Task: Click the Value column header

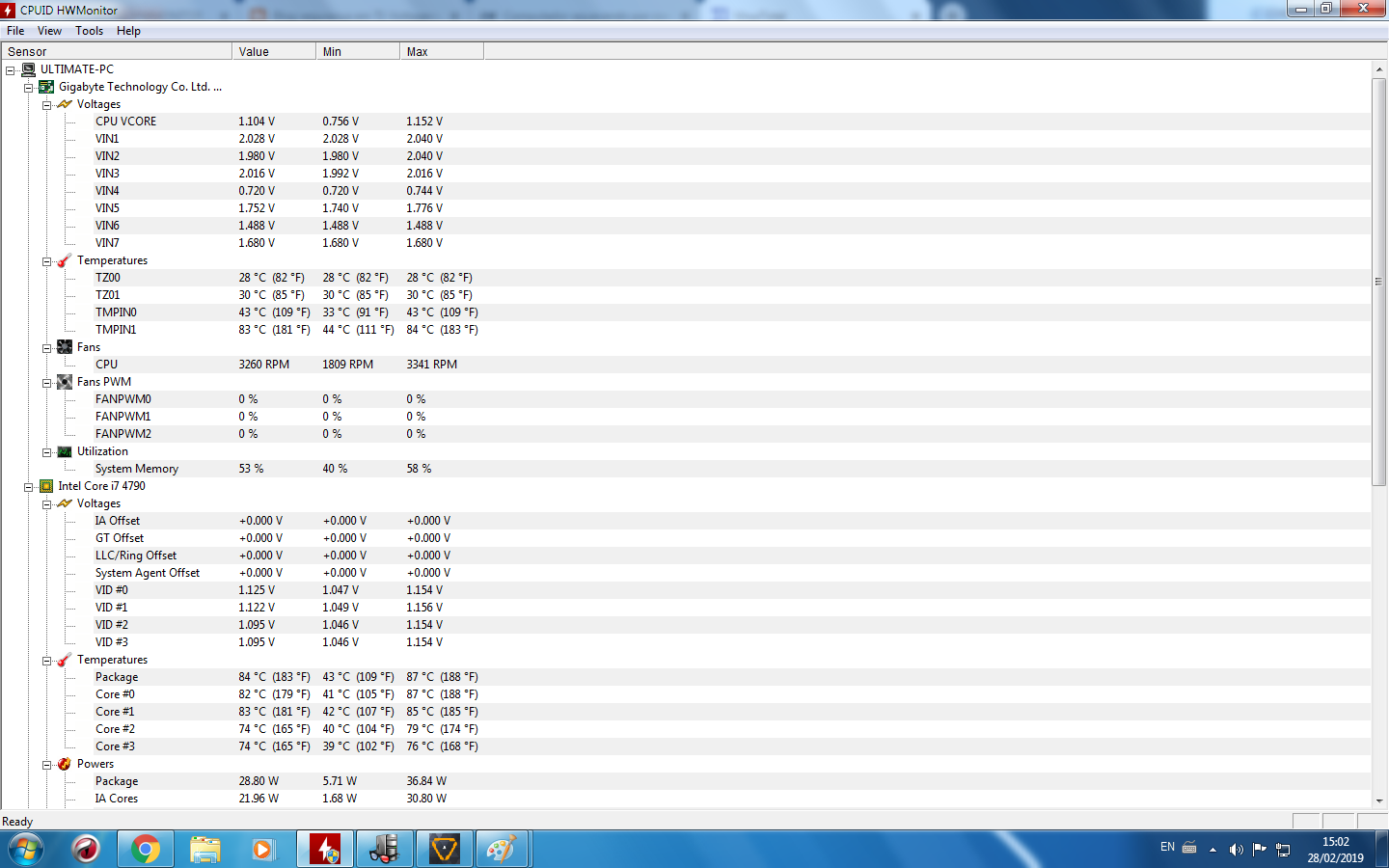Action: click(x=274, y=52)
